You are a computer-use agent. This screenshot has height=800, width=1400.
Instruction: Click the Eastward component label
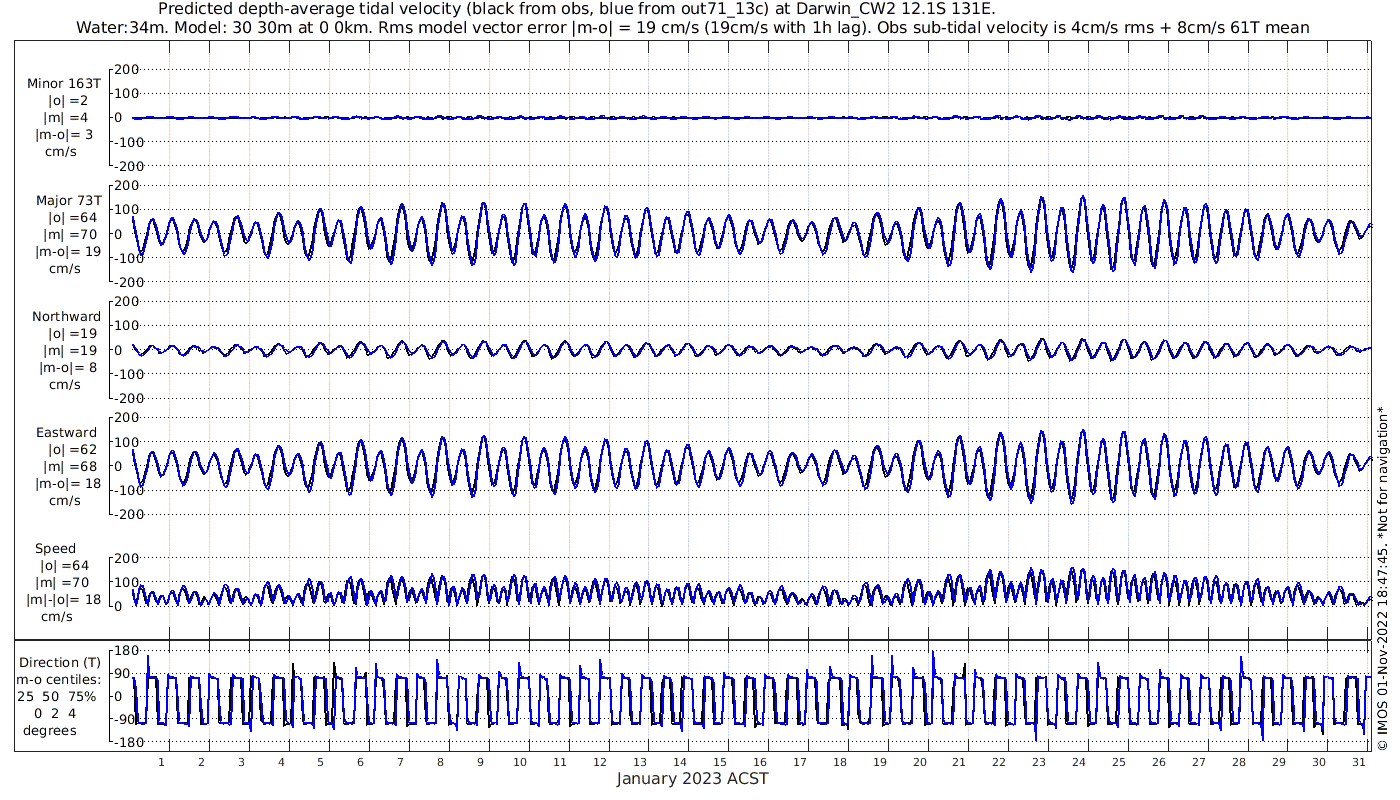click(x=66, y=433)
